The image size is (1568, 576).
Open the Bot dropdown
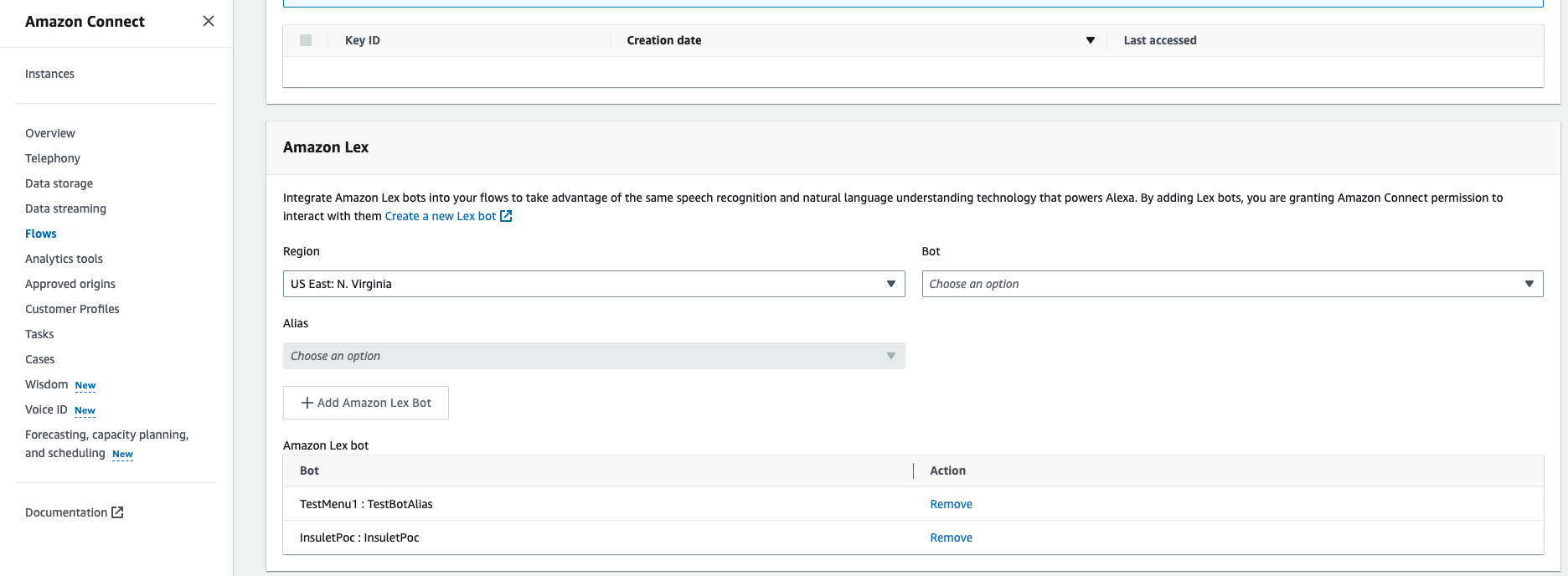click(1232, 284)
